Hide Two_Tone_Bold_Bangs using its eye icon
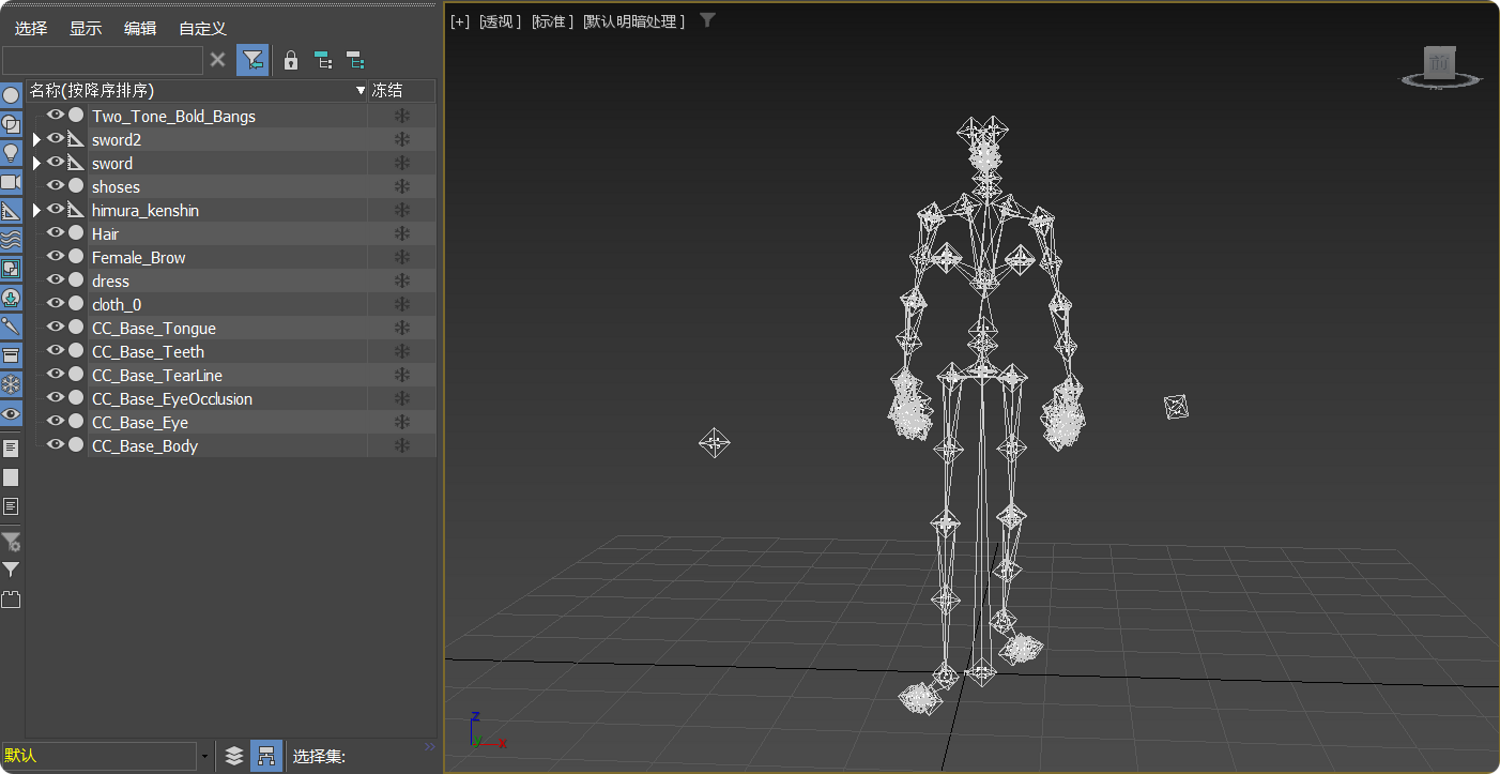The height and width of the screenshot is (774, 1500). coord(55,115)
